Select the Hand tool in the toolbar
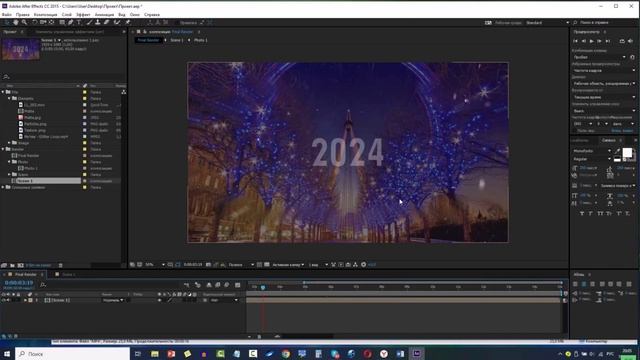Viewport: 640px width, 360px height. pos(16,22)
